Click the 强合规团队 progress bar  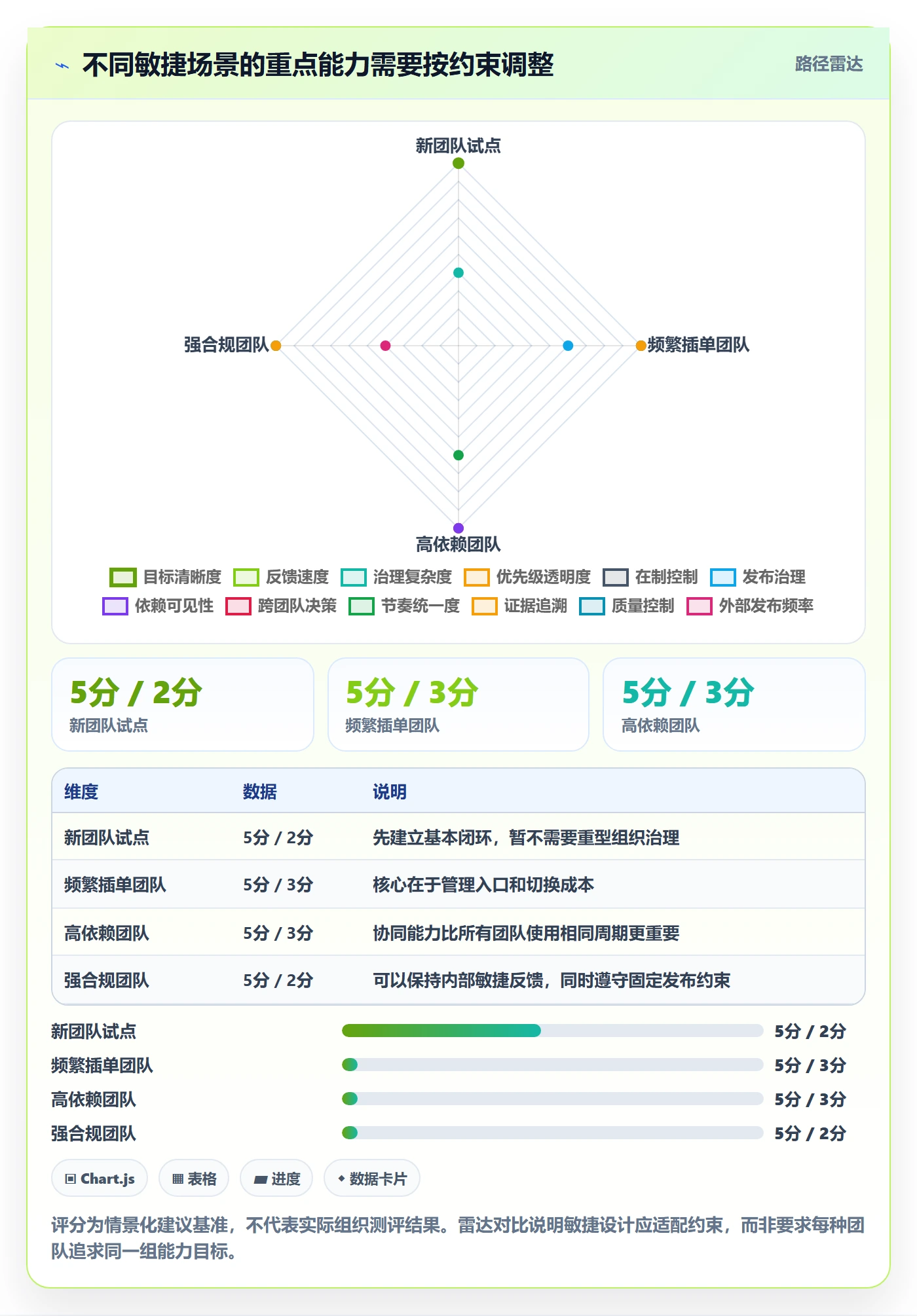(x=553, y=1133)
